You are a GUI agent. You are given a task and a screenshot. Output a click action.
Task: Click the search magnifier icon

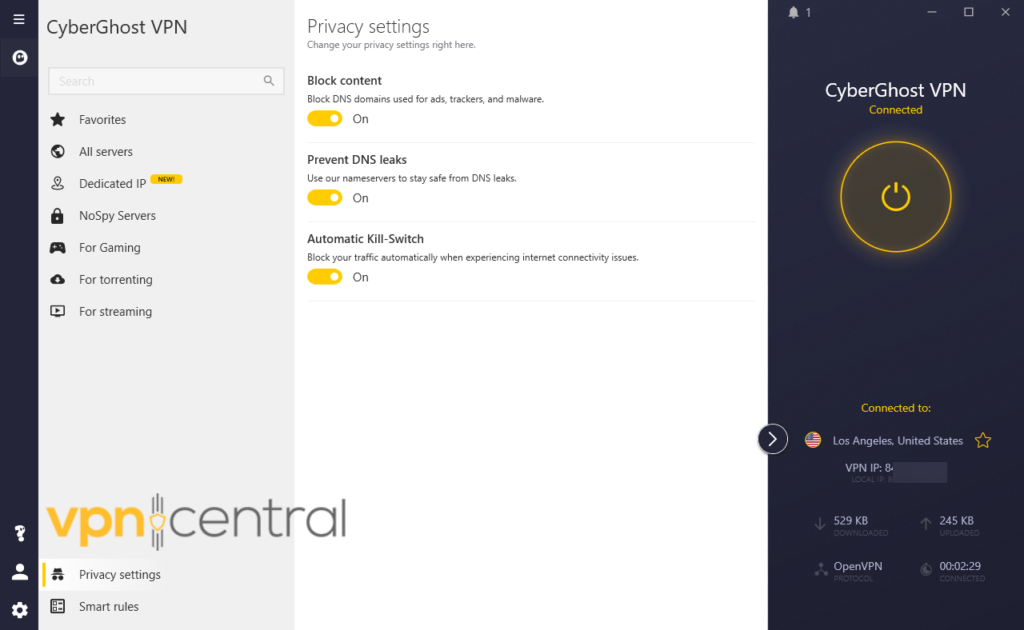[x=269, y=81]
